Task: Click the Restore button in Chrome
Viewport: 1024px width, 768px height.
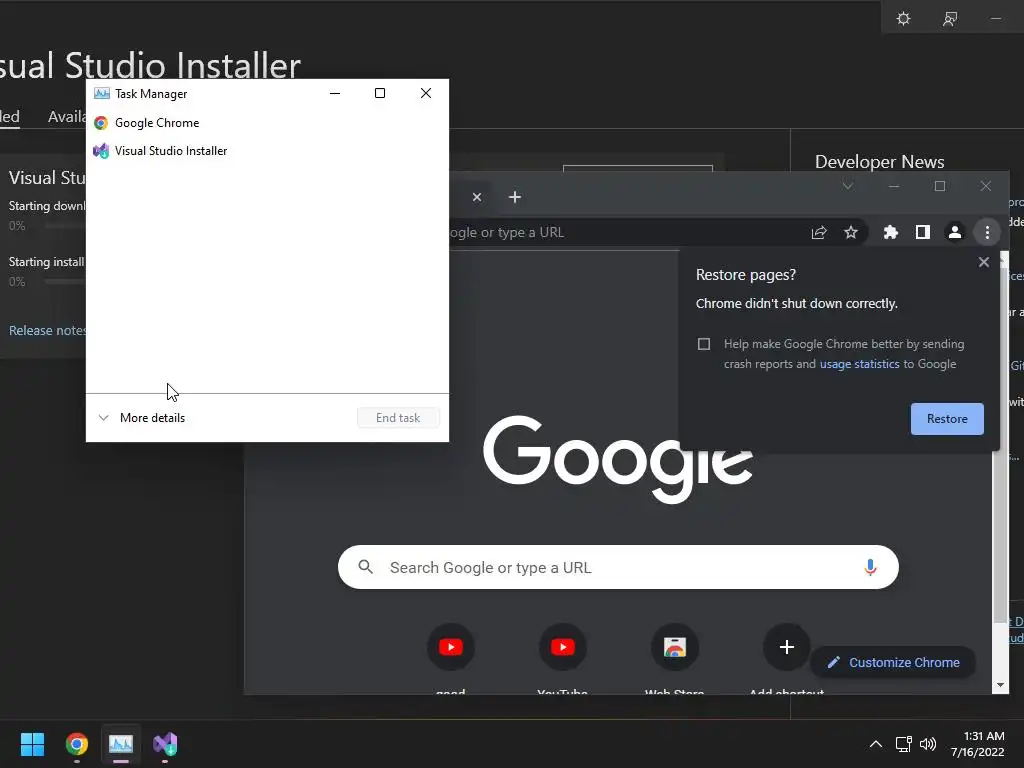Action: (947, 419)
